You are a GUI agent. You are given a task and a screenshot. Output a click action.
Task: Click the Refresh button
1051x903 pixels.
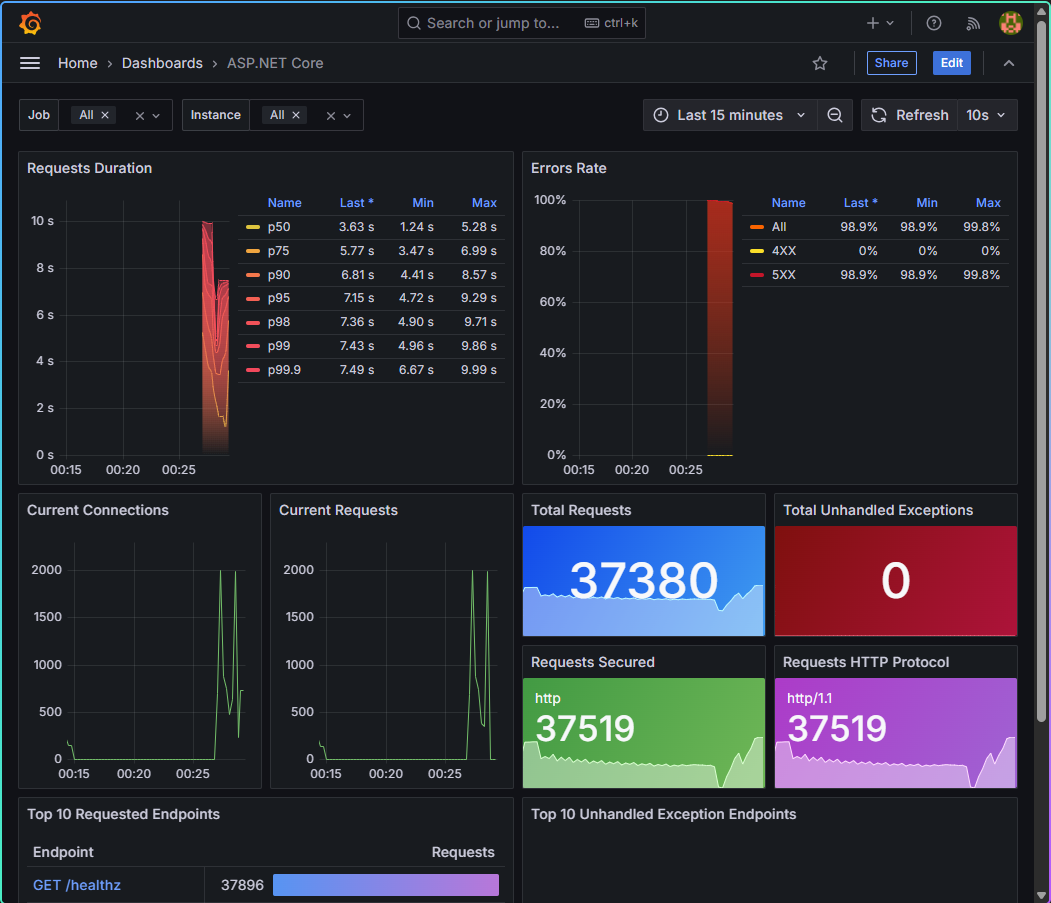coord(910,115)
